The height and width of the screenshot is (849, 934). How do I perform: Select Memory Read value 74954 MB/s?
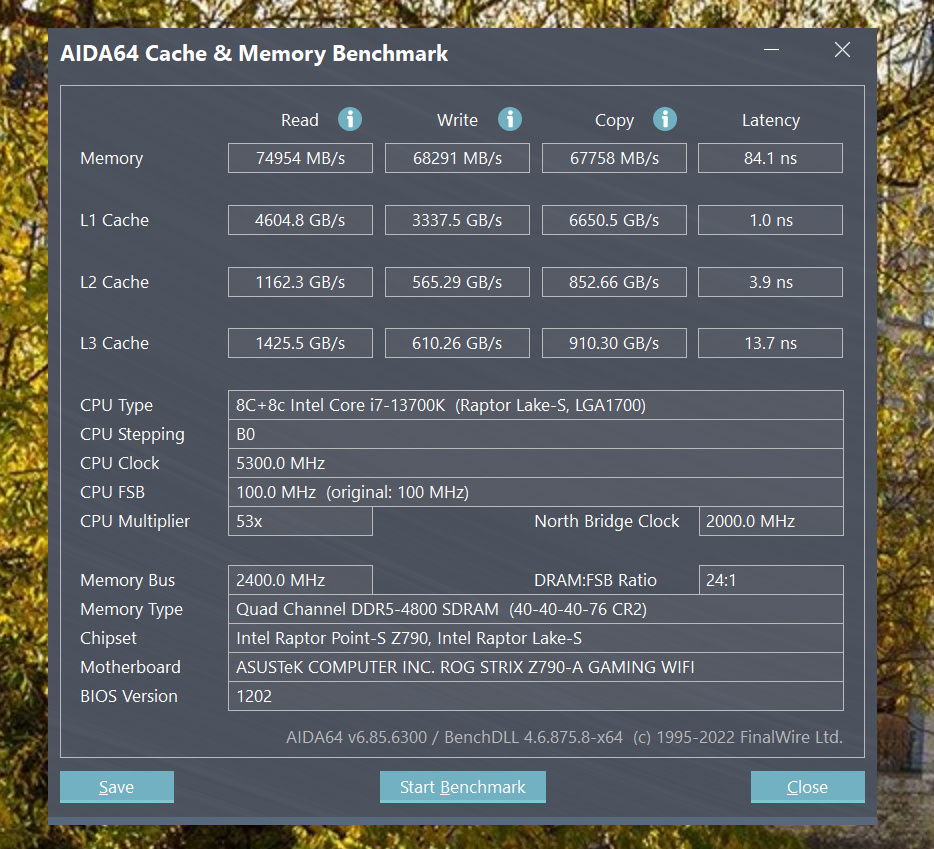300,158
